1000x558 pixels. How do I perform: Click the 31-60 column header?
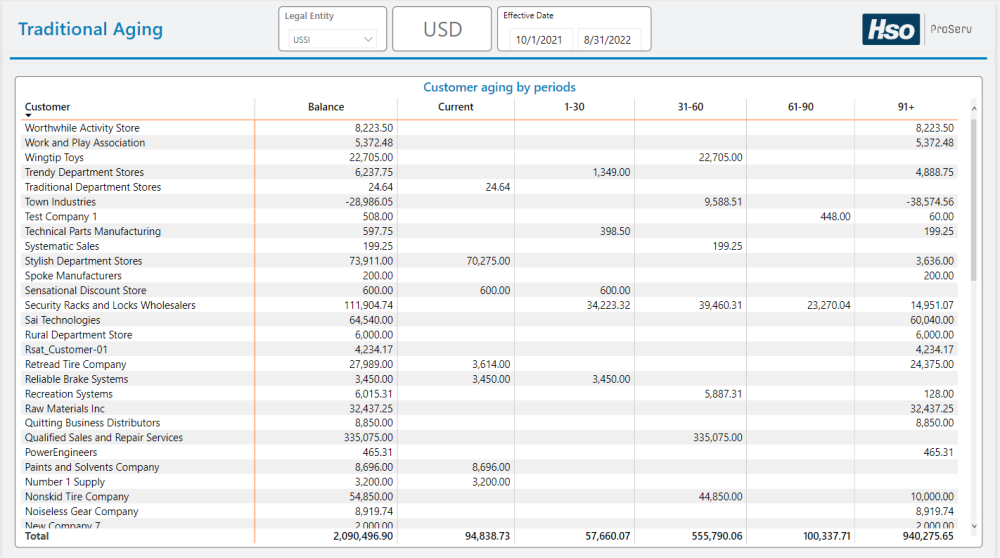click(x=691, y=107)
